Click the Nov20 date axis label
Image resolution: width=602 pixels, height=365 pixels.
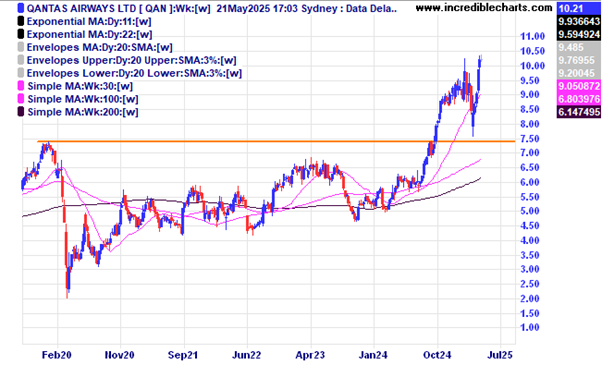(119, 355)
